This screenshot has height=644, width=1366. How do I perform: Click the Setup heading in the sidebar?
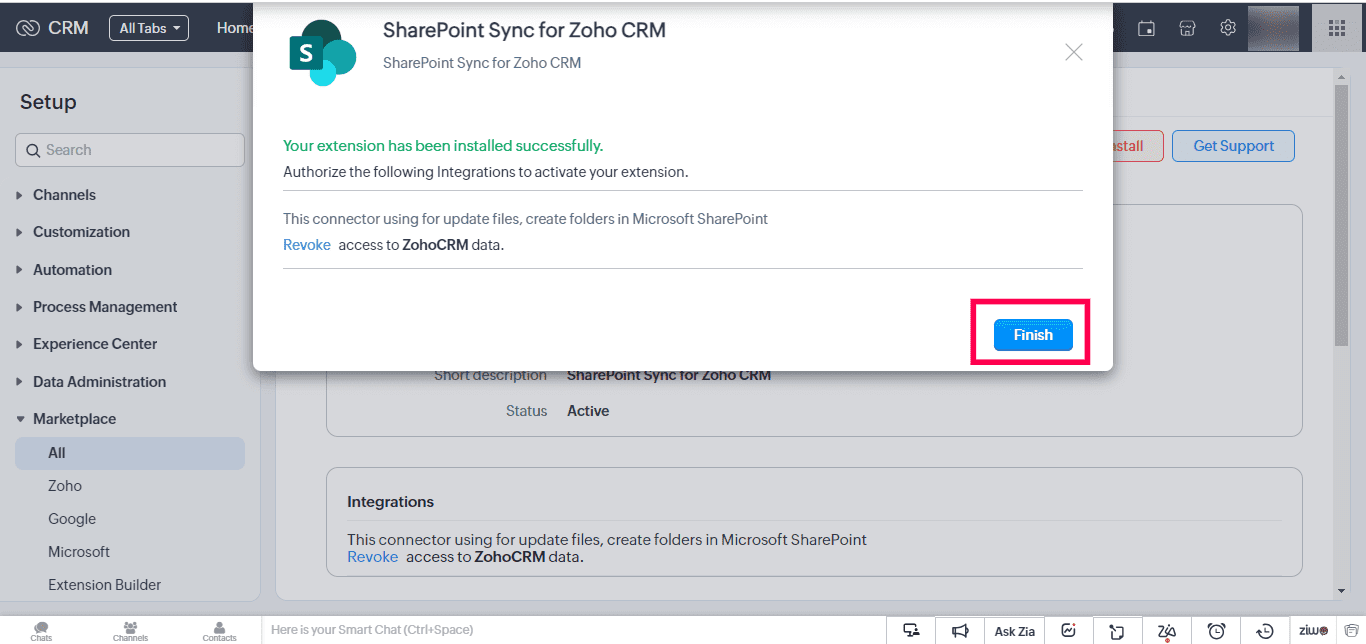click(48, 102)
